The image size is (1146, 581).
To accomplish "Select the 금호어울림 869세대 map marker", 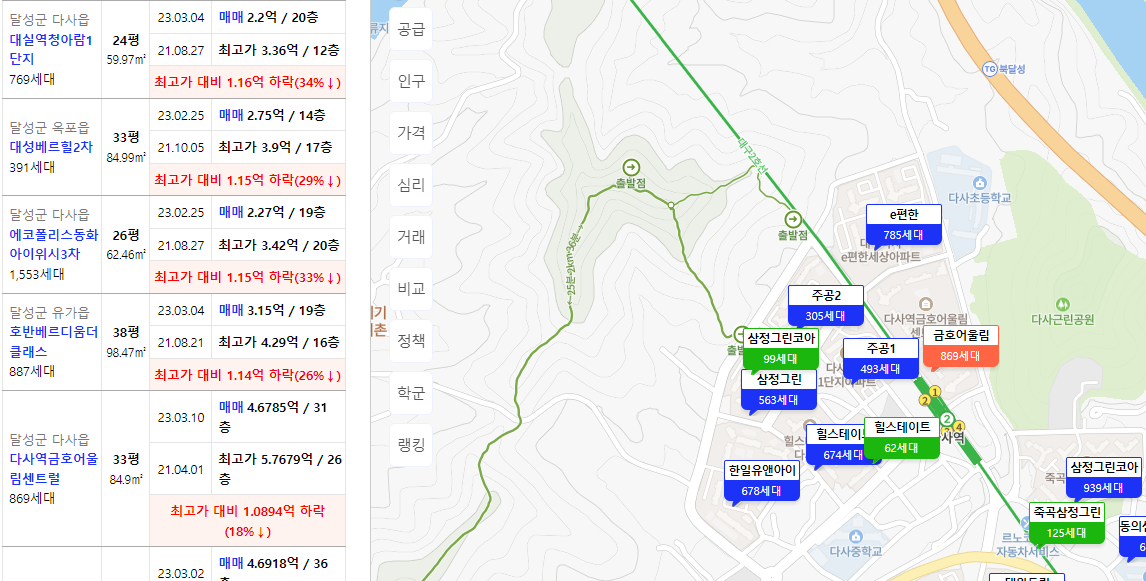I will point(960,346).
